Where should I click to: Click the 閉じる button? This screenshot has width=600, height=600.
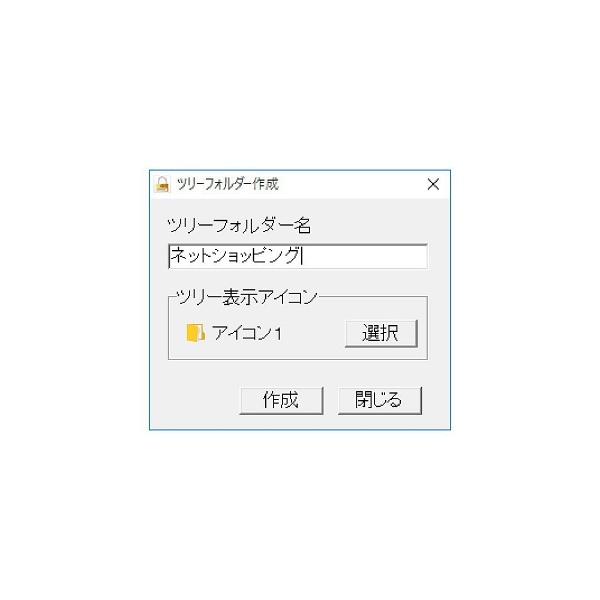click(x=380, y=400)
